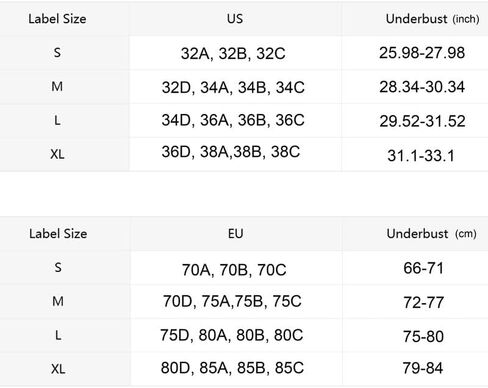
Task: Click the 29.52-31.52 underbust value
Action: click(422, 121)
